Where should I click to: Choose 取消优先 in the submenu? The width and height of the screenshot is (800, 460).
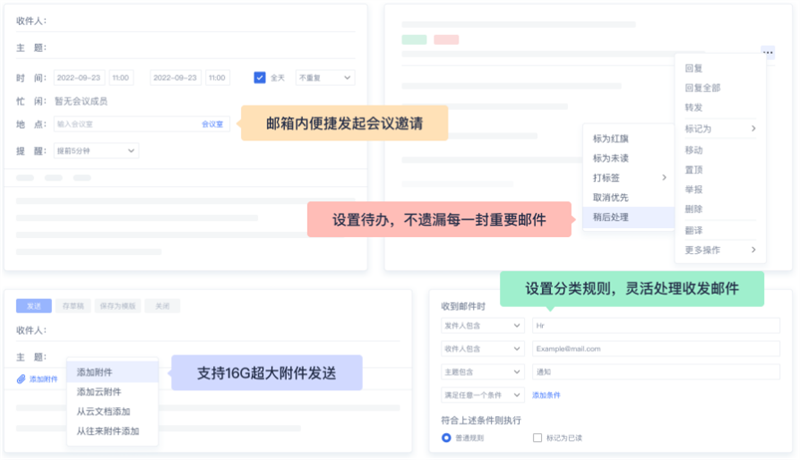point(610,197)
